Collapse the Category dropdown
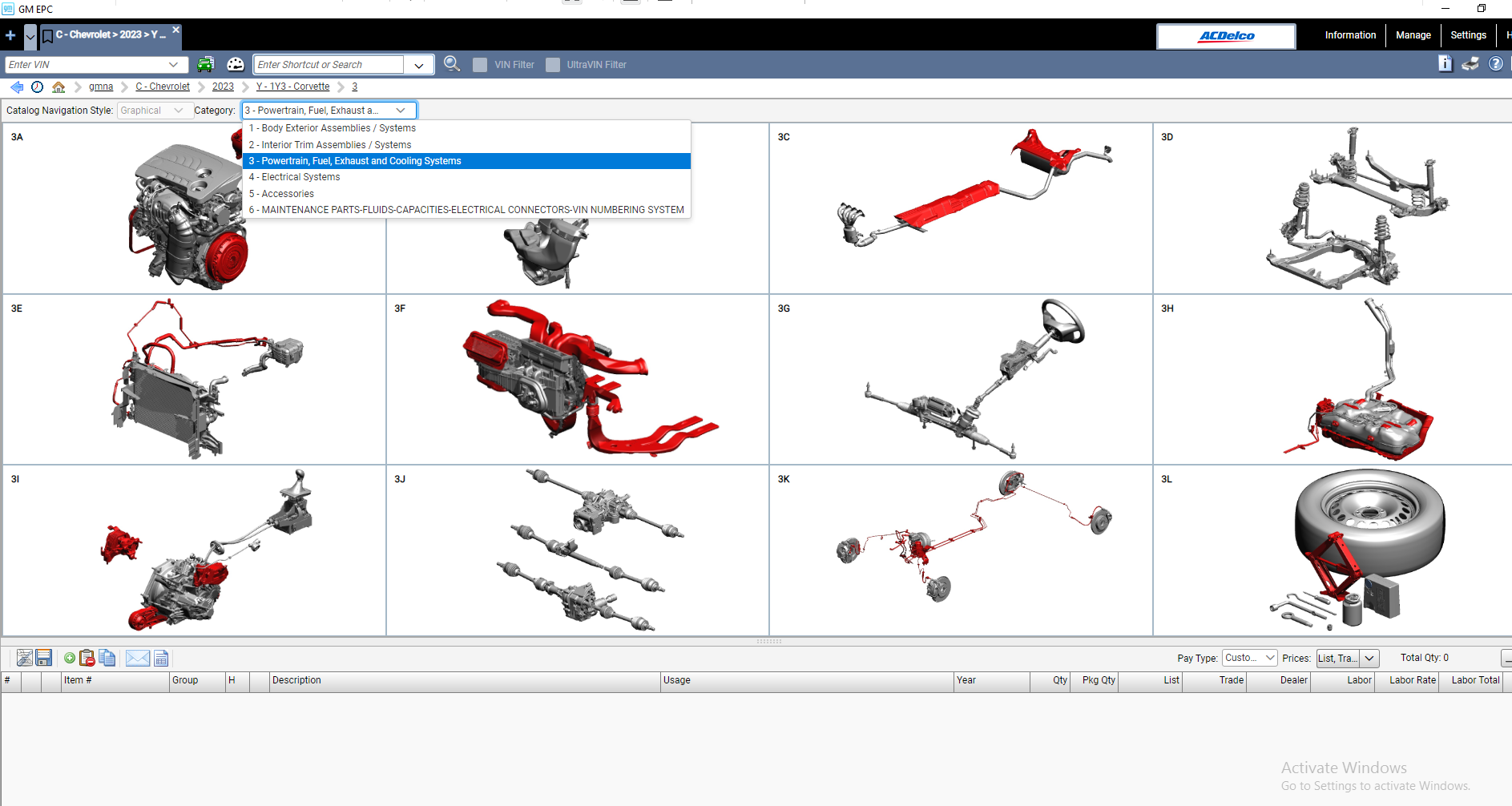Image resolution: width=1512 pixels, height=806 pixels. point(401,111)
